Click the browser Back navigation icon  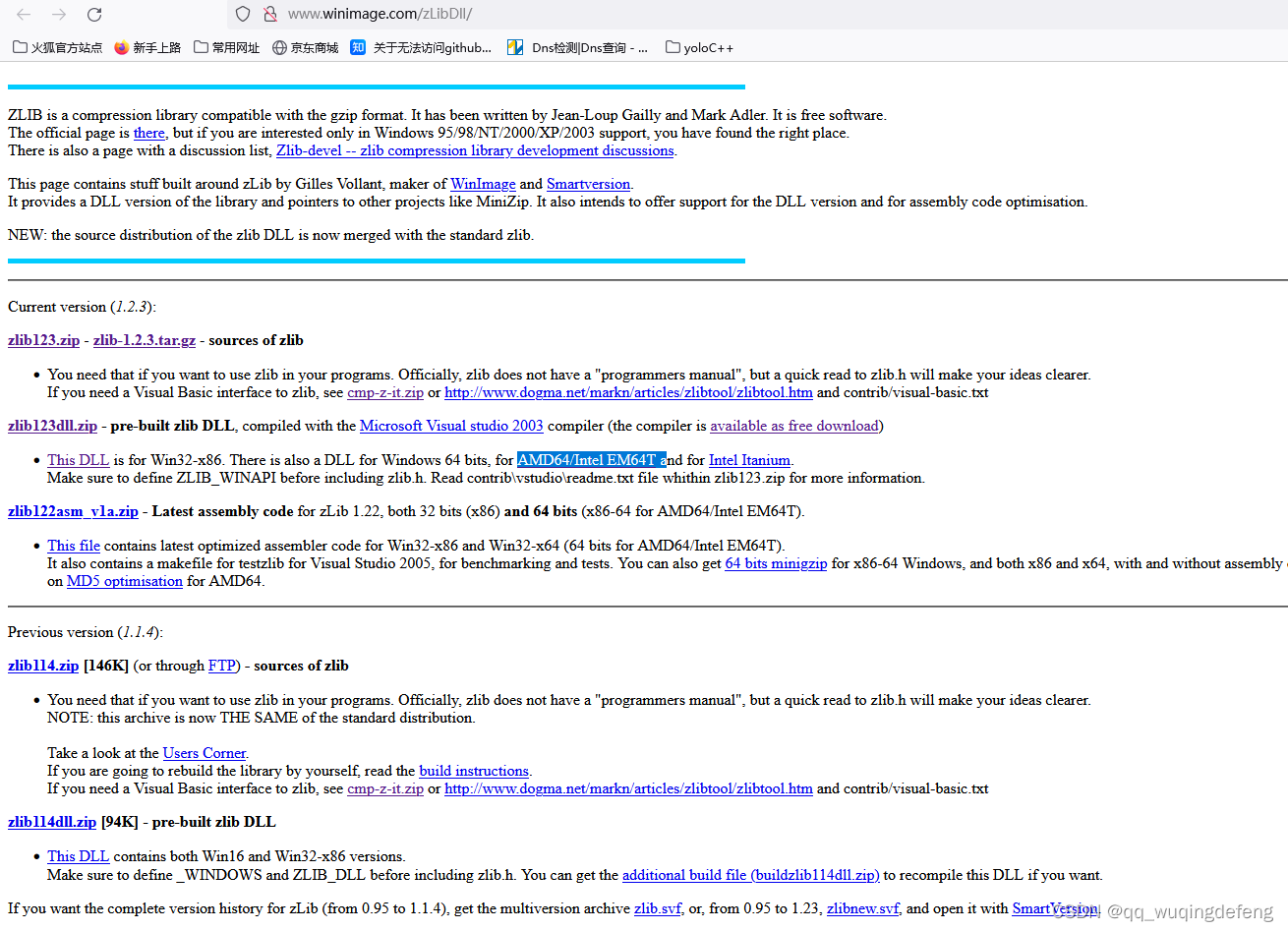[24, 14]
